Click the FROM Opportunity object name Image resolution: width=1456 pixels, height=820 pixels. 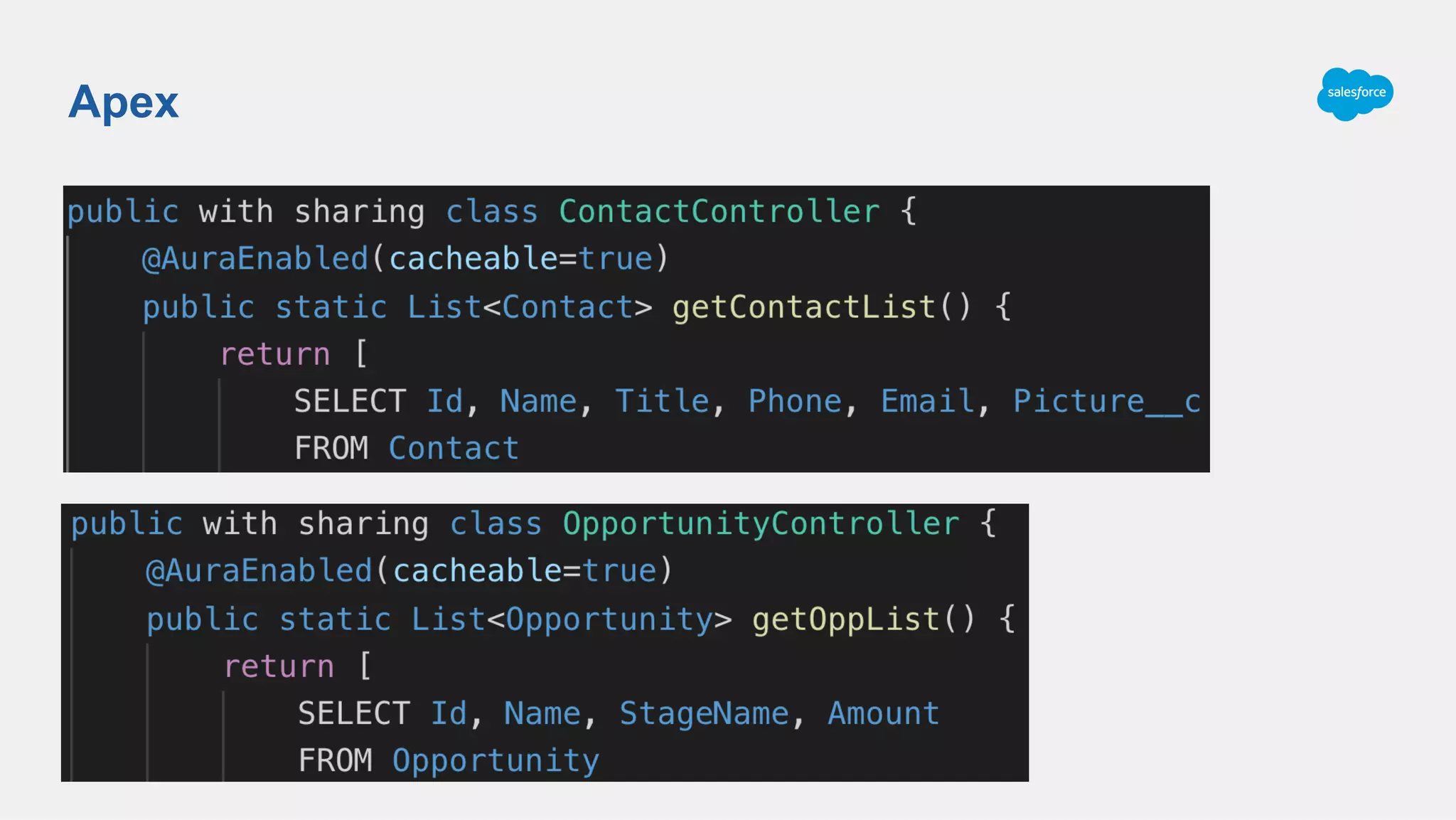point(496,761)
